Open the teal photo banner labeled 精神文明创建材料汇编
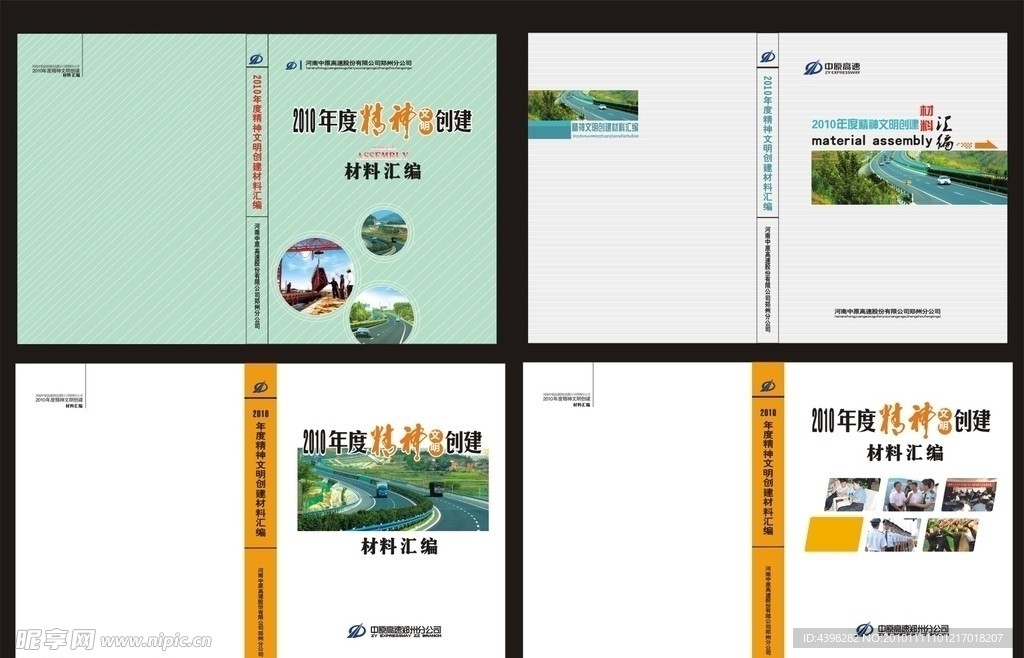Screen dimensions: 1024x658 (582, 128)
